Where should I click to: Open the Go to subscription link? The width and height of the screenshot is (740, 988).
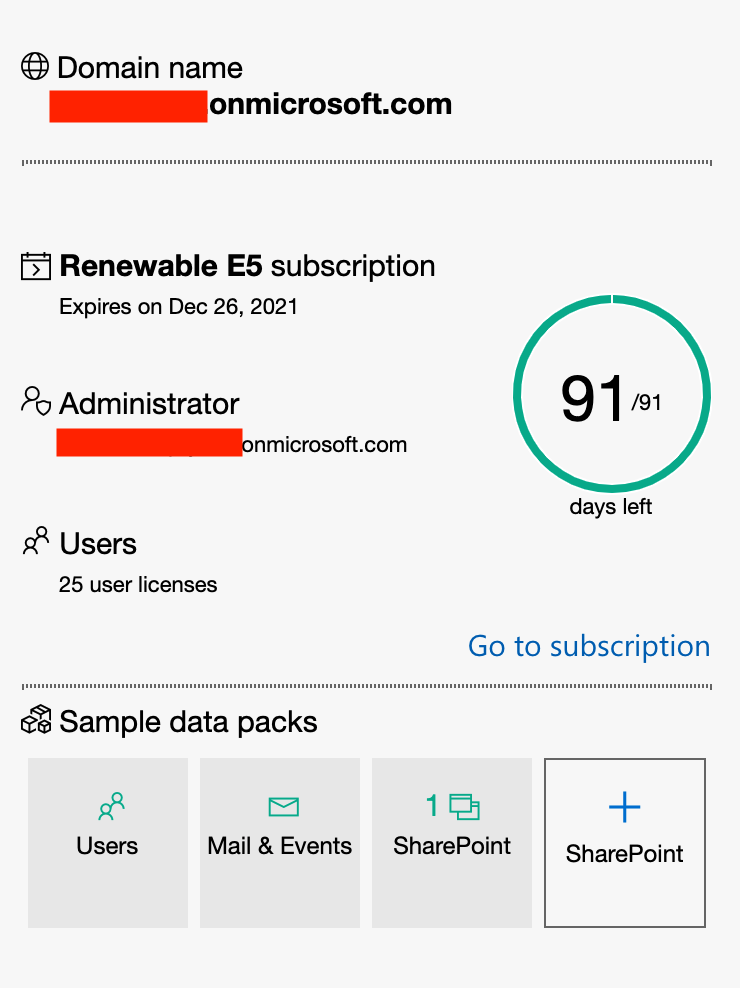[589, 646]
